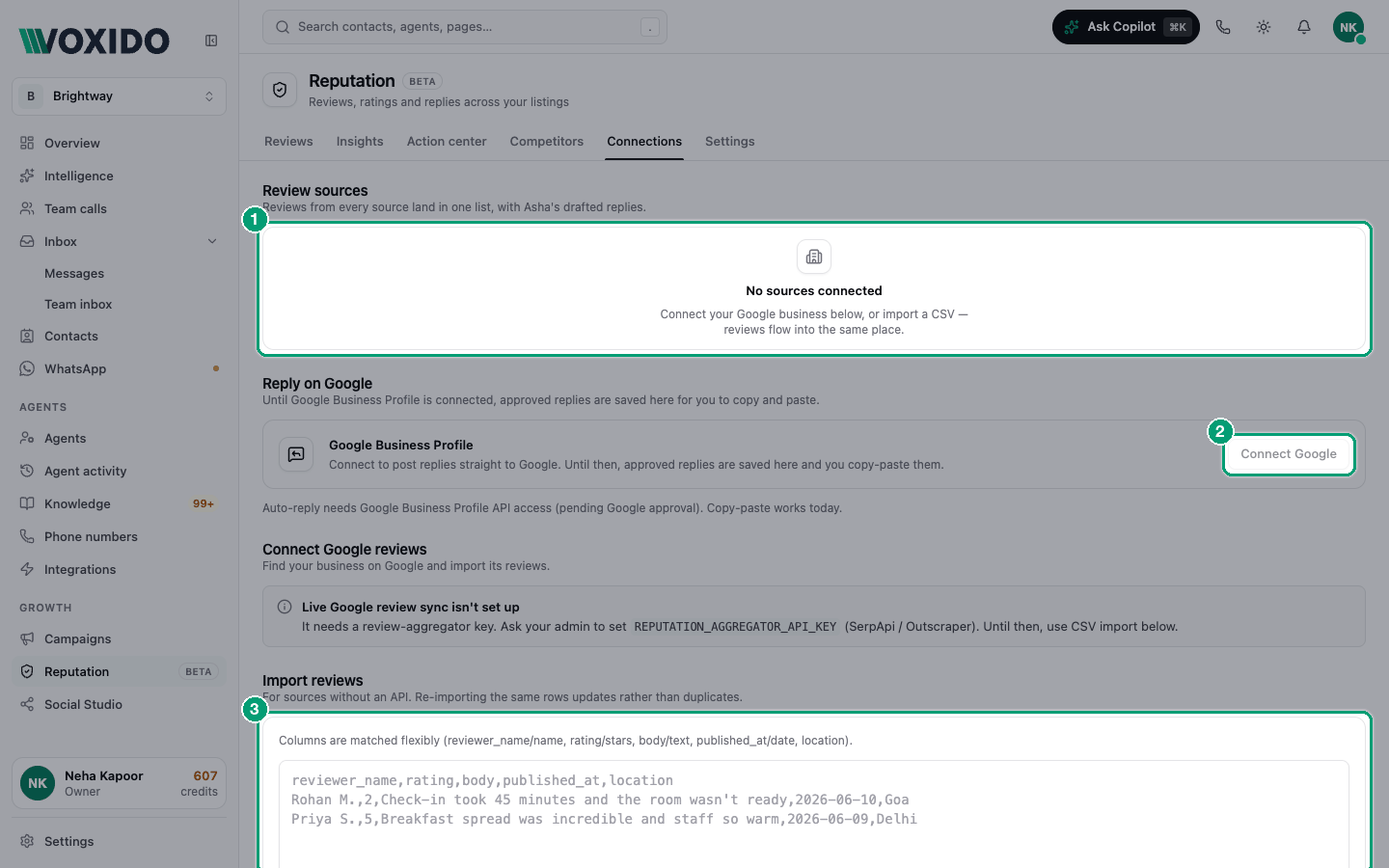Viewport: 1389px width, 868px height.
Task: Open the phone dialer icon
Action: [x=1223, y=27]
